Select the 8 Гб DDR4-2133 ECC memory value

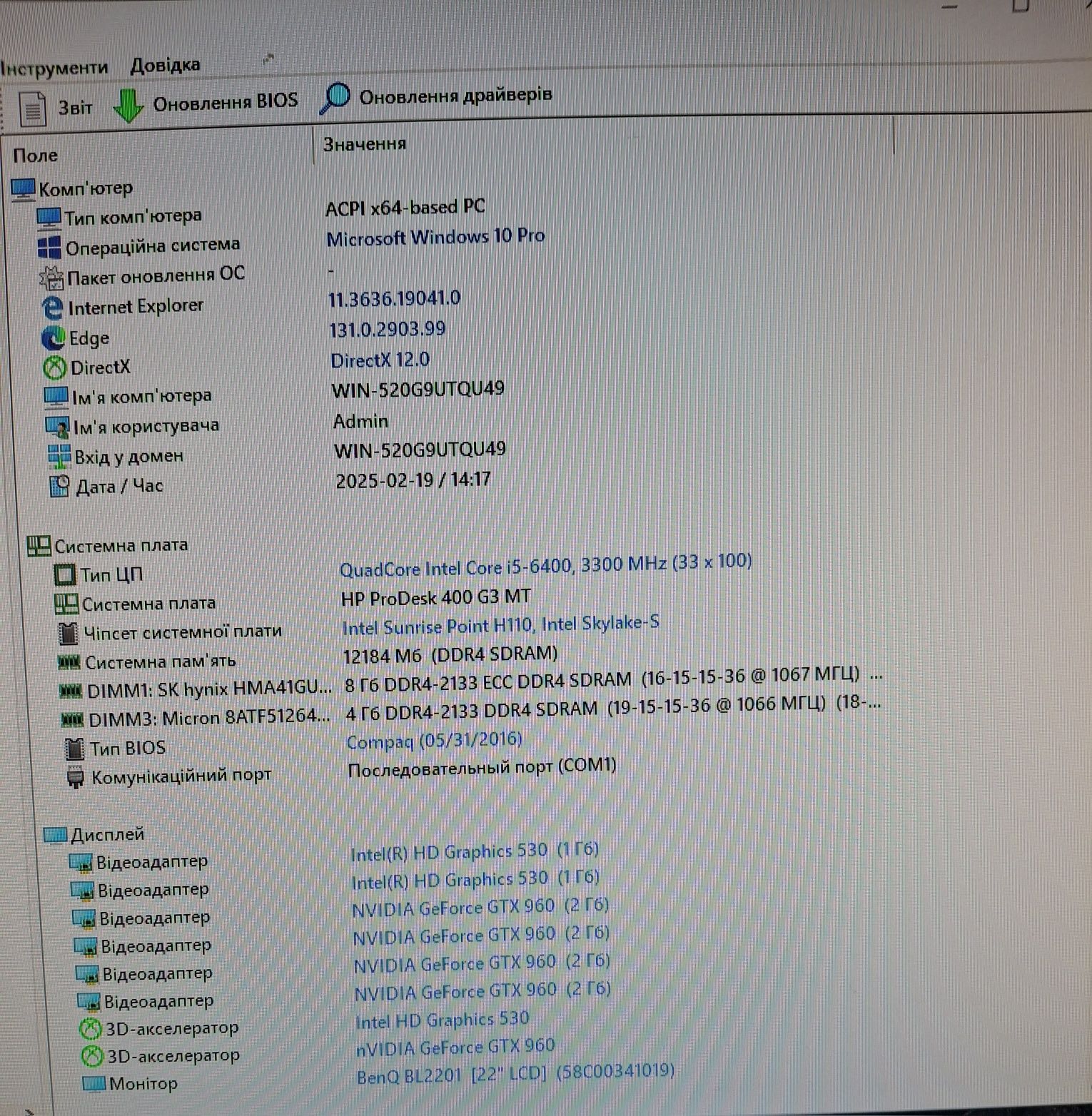613,679
